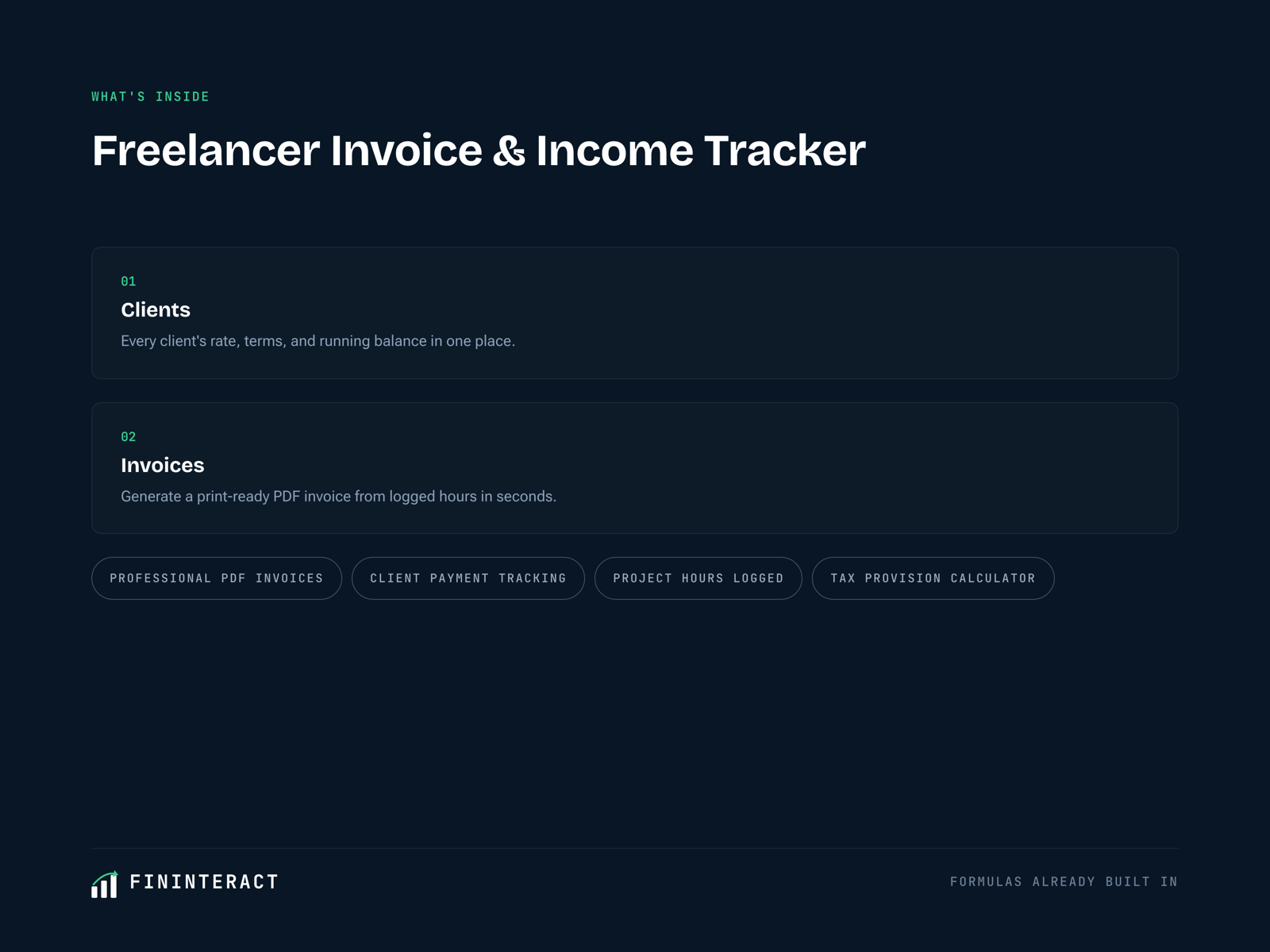Open the Invoices card heading
The width and height of the screenshot is (1270, 952).
pyautogui.click(x=163, y=465)
